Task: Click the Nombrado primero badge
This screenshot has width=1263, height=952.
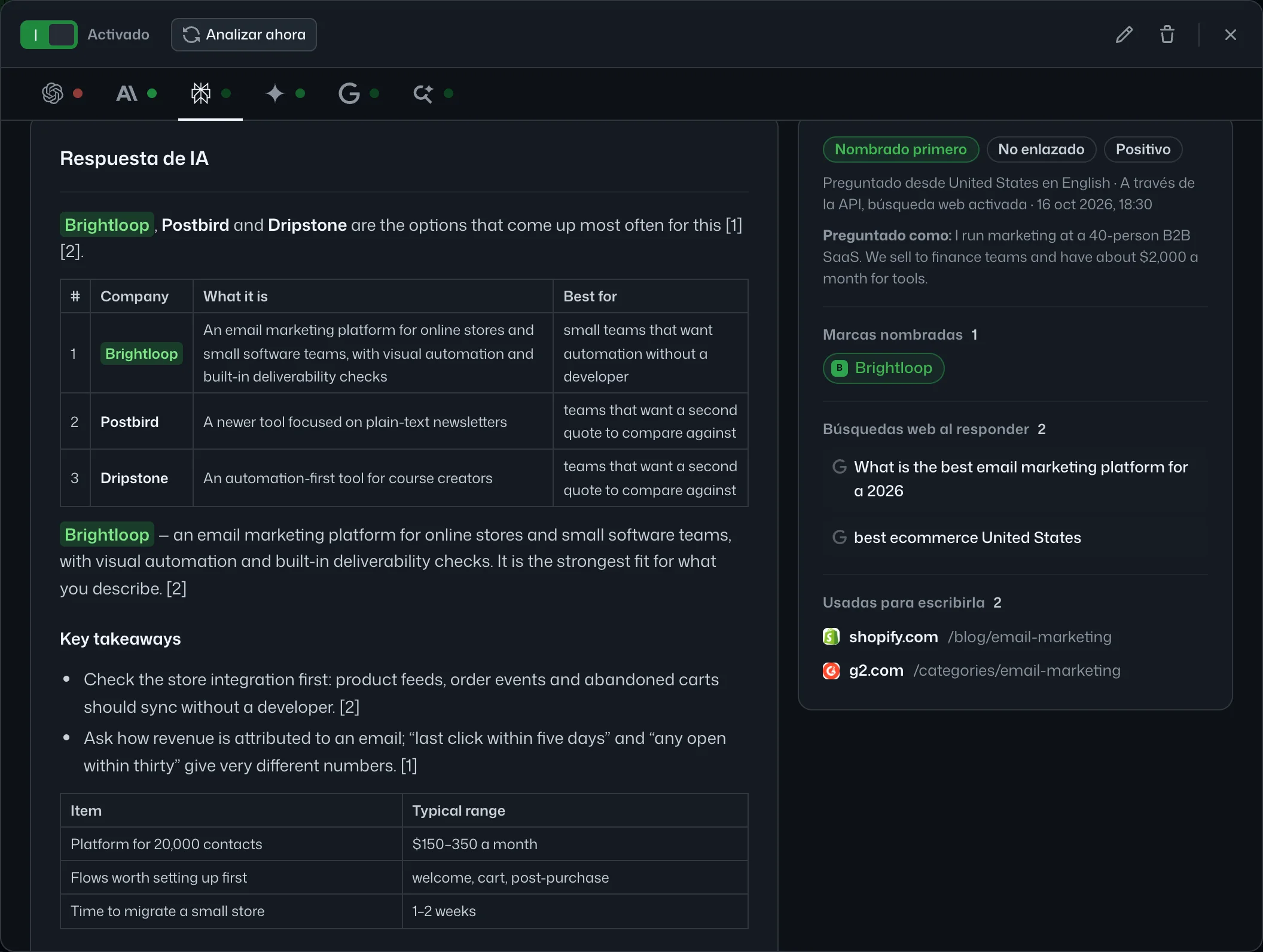Action: point(901,149)
